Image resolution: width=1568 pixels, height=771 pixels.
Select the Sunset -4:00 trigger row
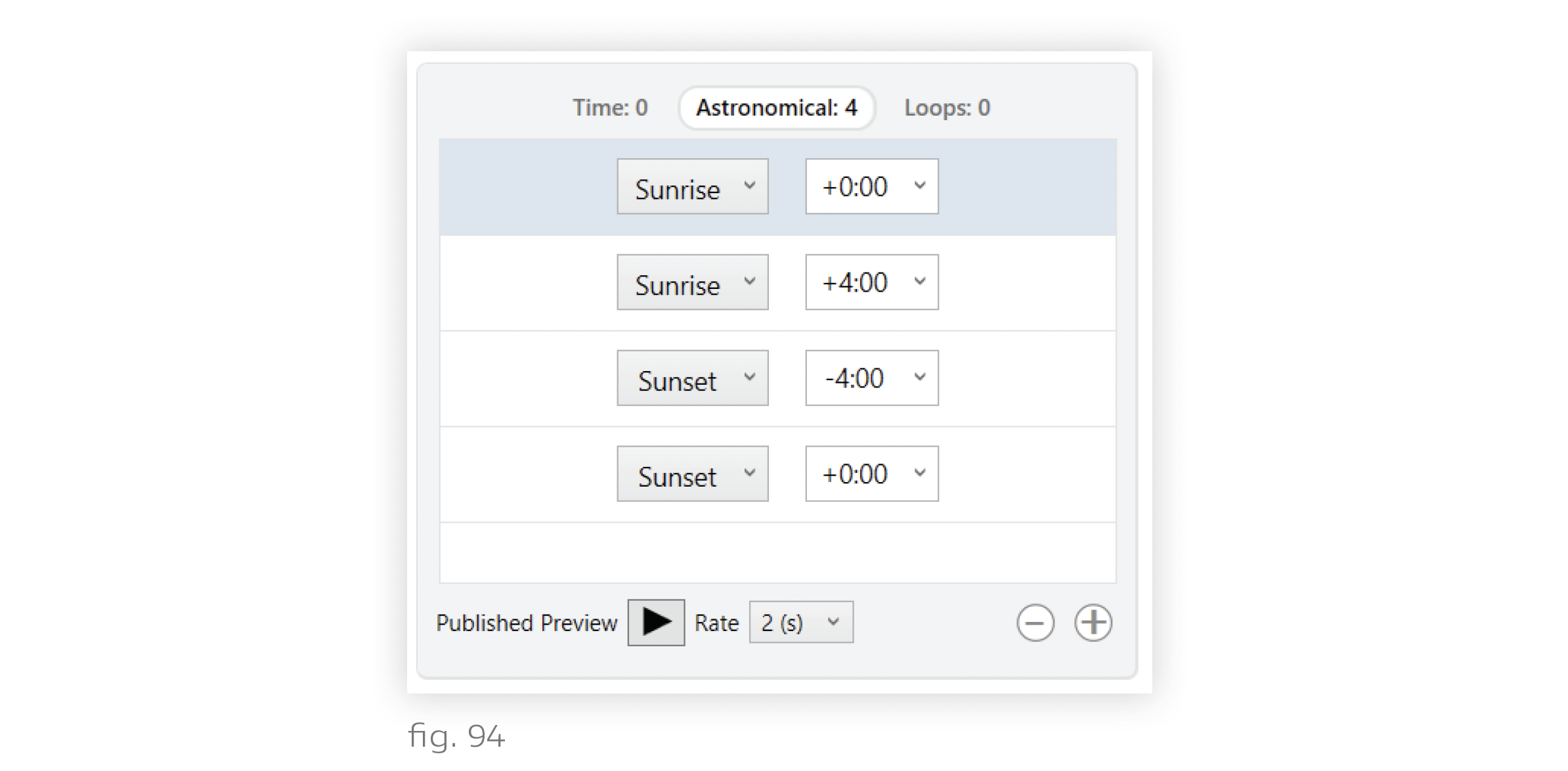(525, 380)
